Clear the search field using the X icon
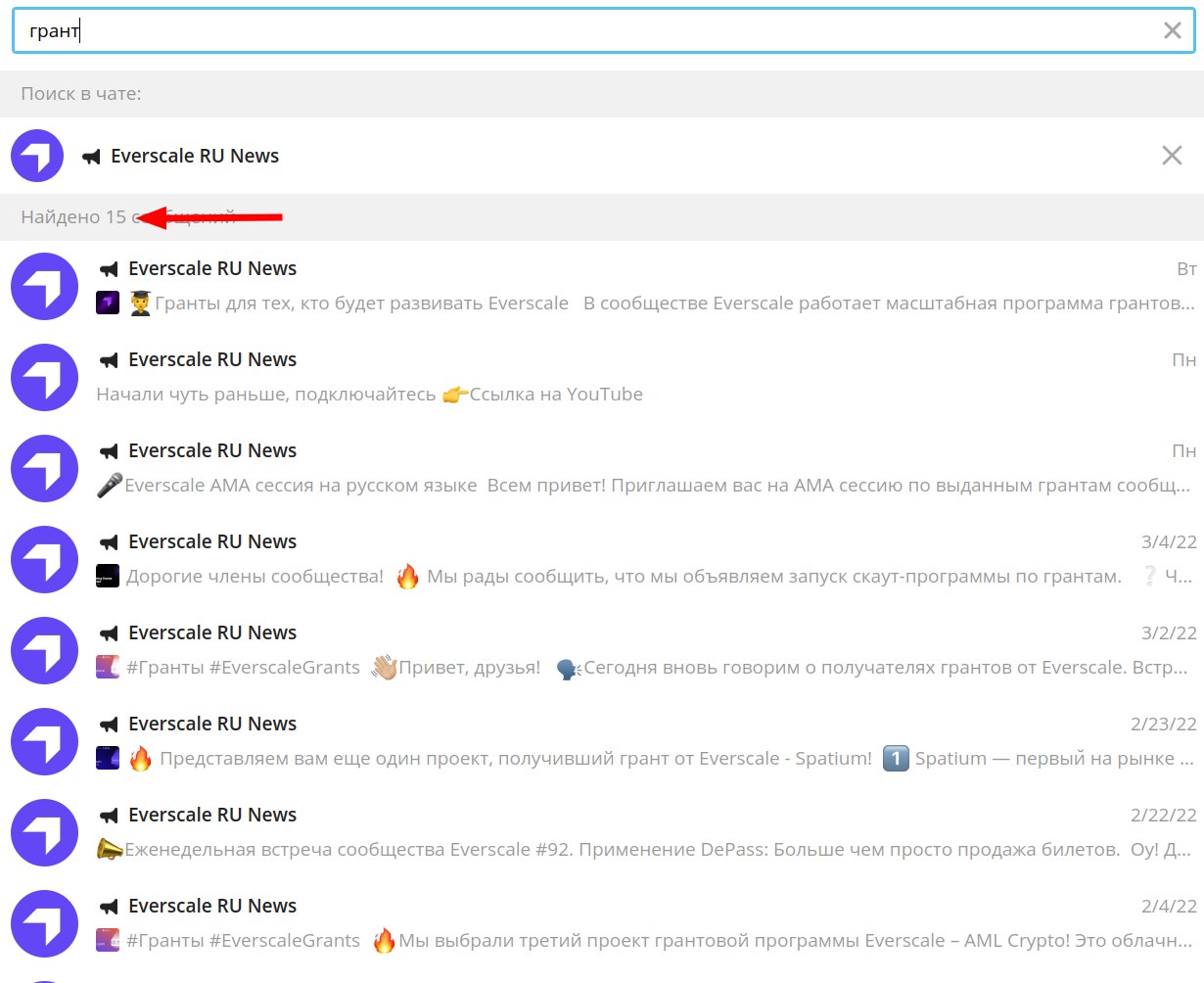Screen dimensions: 1204x983 point(1172,30)
